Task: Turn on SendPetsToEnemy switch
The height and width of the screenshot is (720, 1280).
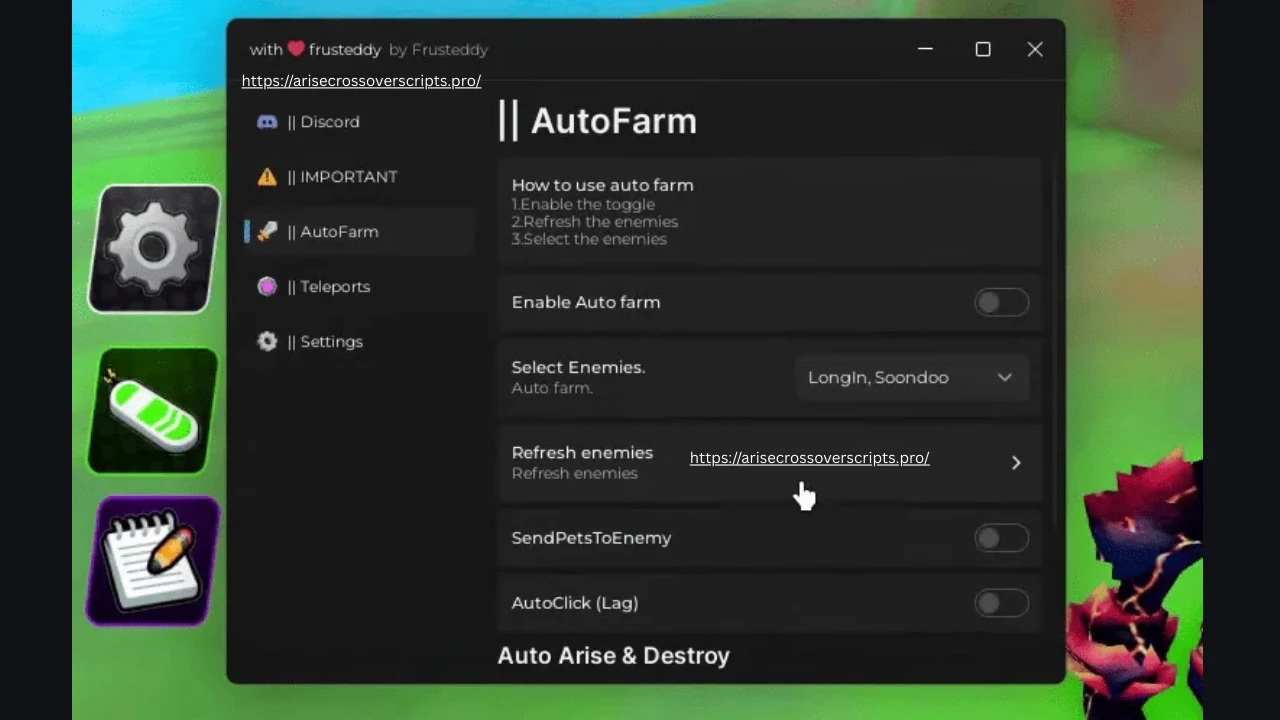Action: (x=1002, y=539)
